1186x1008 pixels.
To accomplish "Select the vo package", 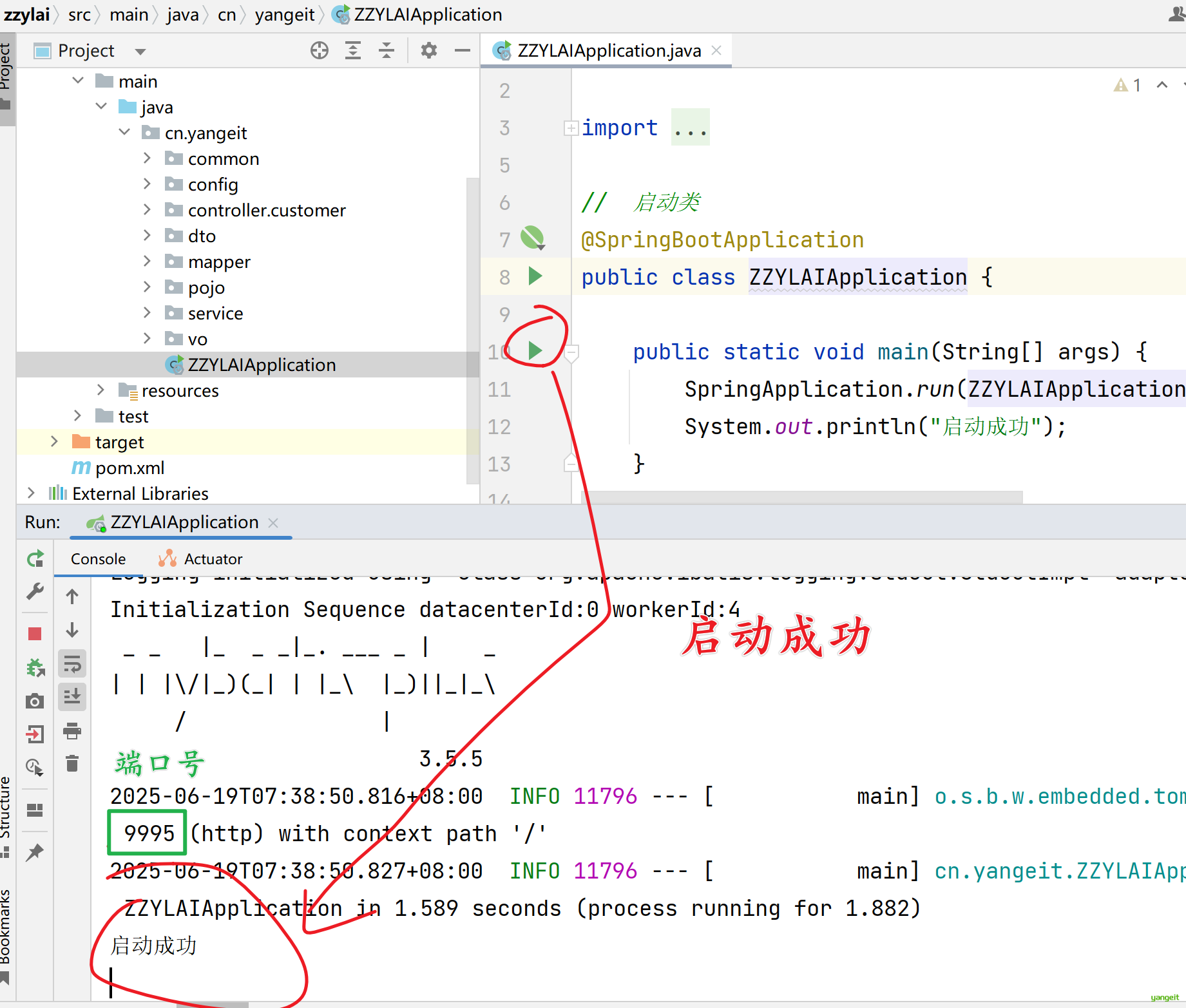I will [x=247, y=339].
